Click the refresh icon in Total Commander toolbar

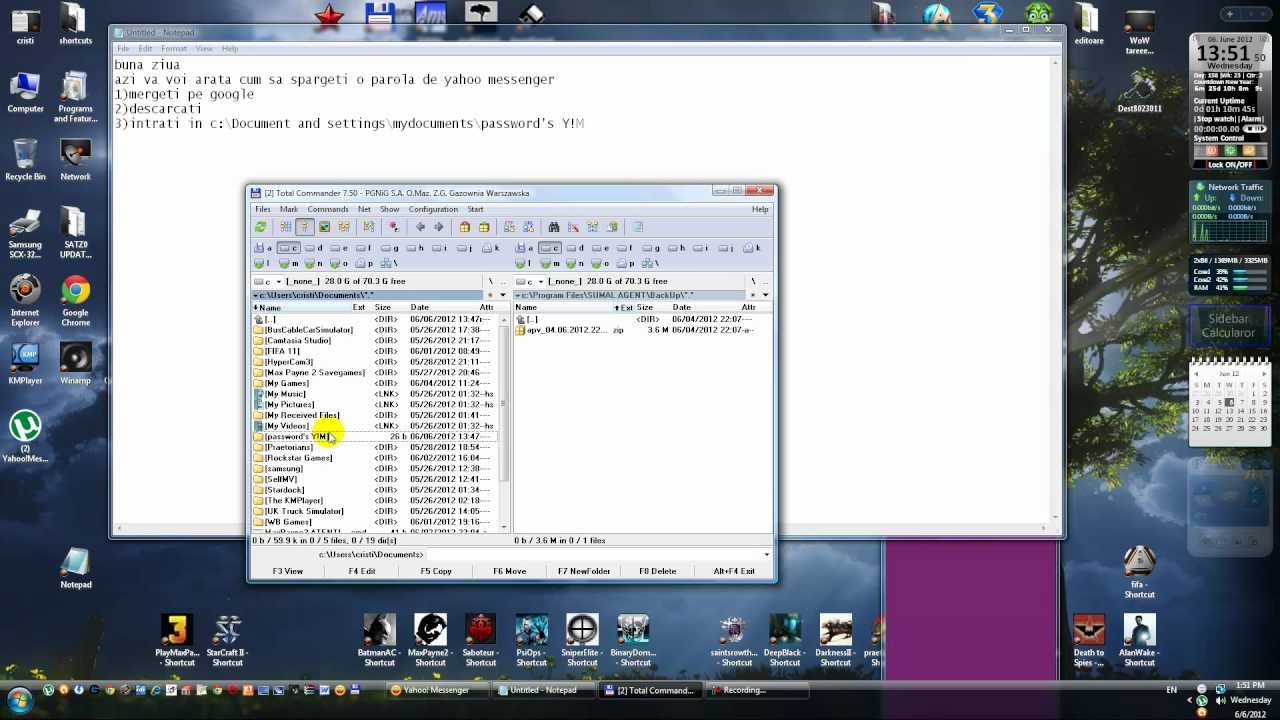pyautogui.click(x=260, y=227)
